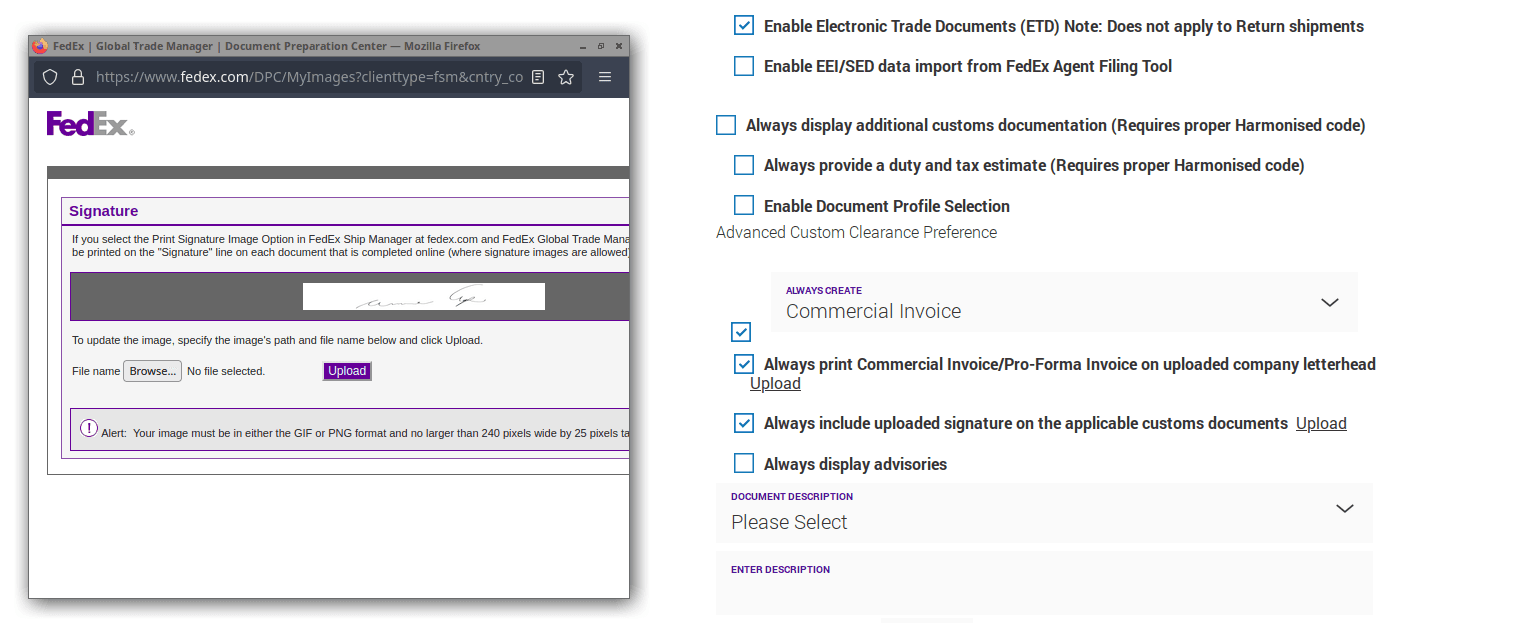Click Advanced Custom Clearance Preference text

[x=856, y=232]
